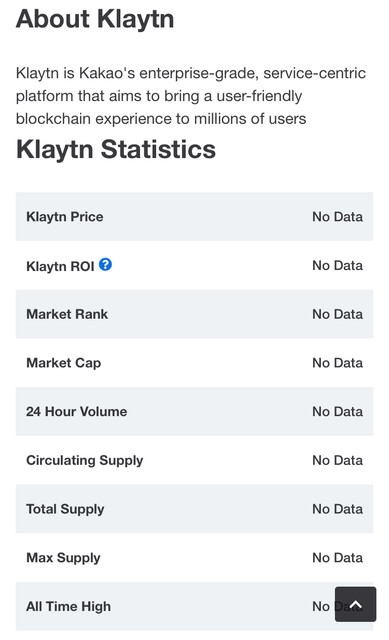Select the Total Supply row label

point(65,509)
